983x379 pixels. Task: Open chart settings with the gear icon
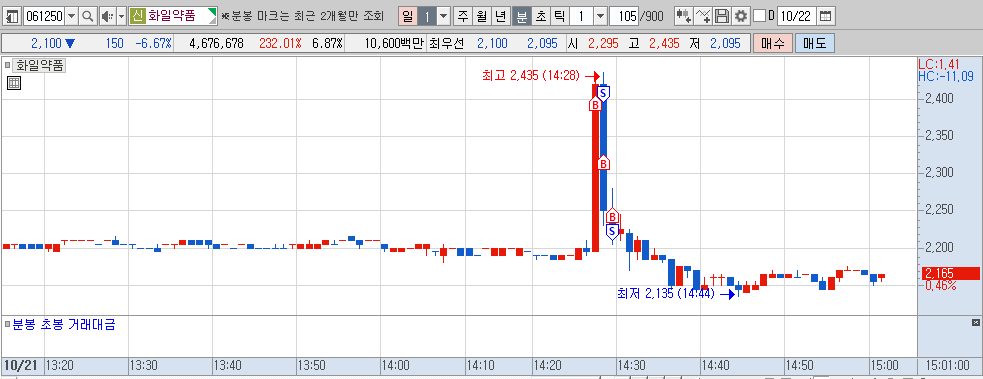[740, 16]
